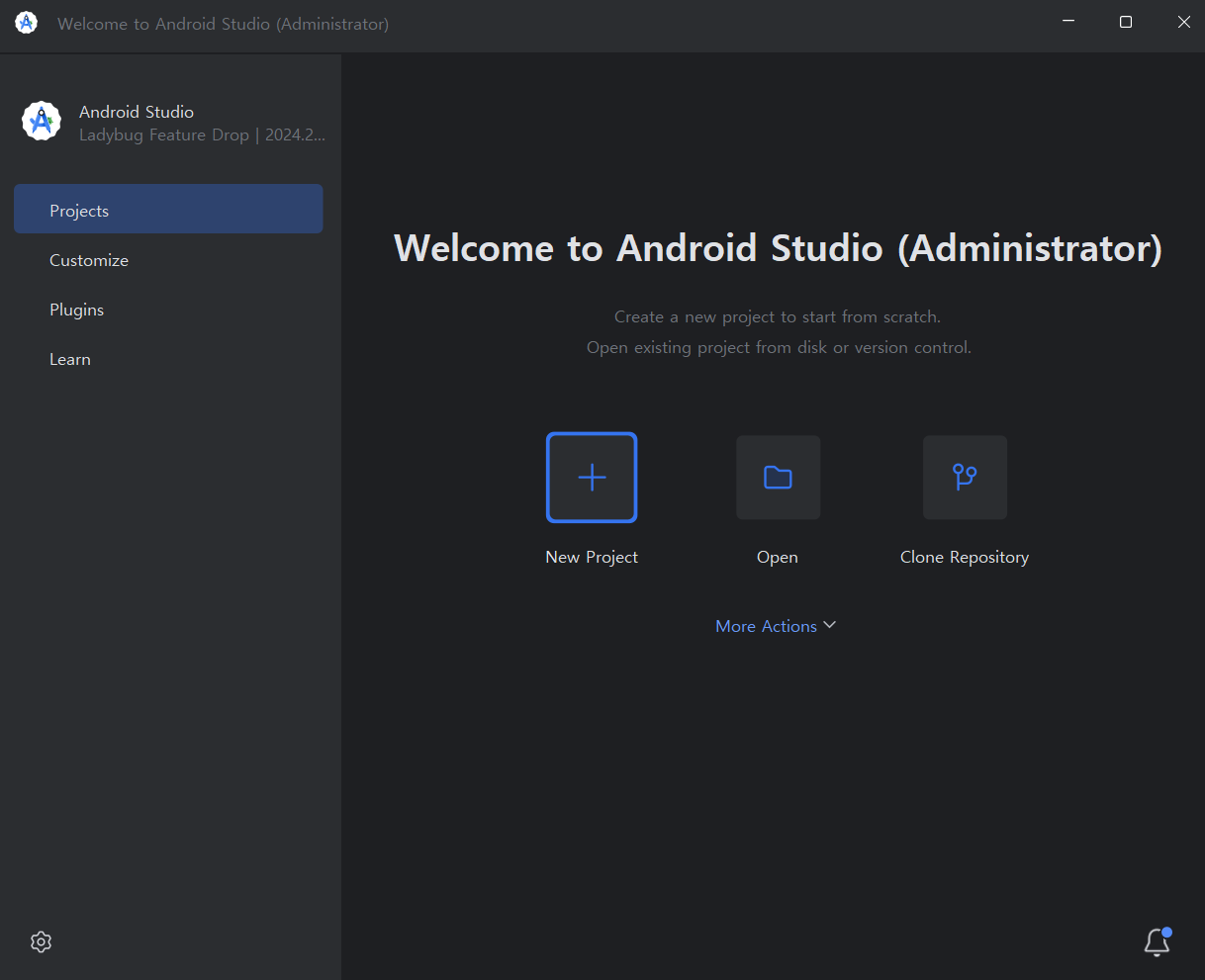Close the Android Studio welcome window
This screenshot has width=1205, height=980.
(1183, 22)
